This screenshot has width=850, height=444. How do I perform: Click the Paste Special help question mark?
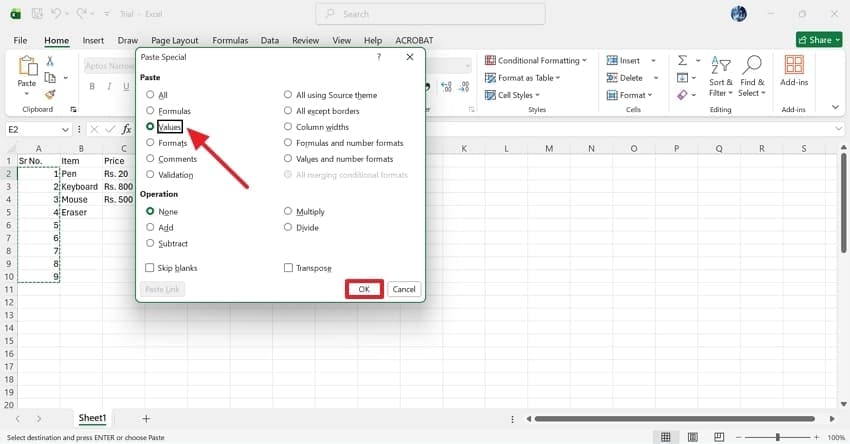click(x=379, y=57)
